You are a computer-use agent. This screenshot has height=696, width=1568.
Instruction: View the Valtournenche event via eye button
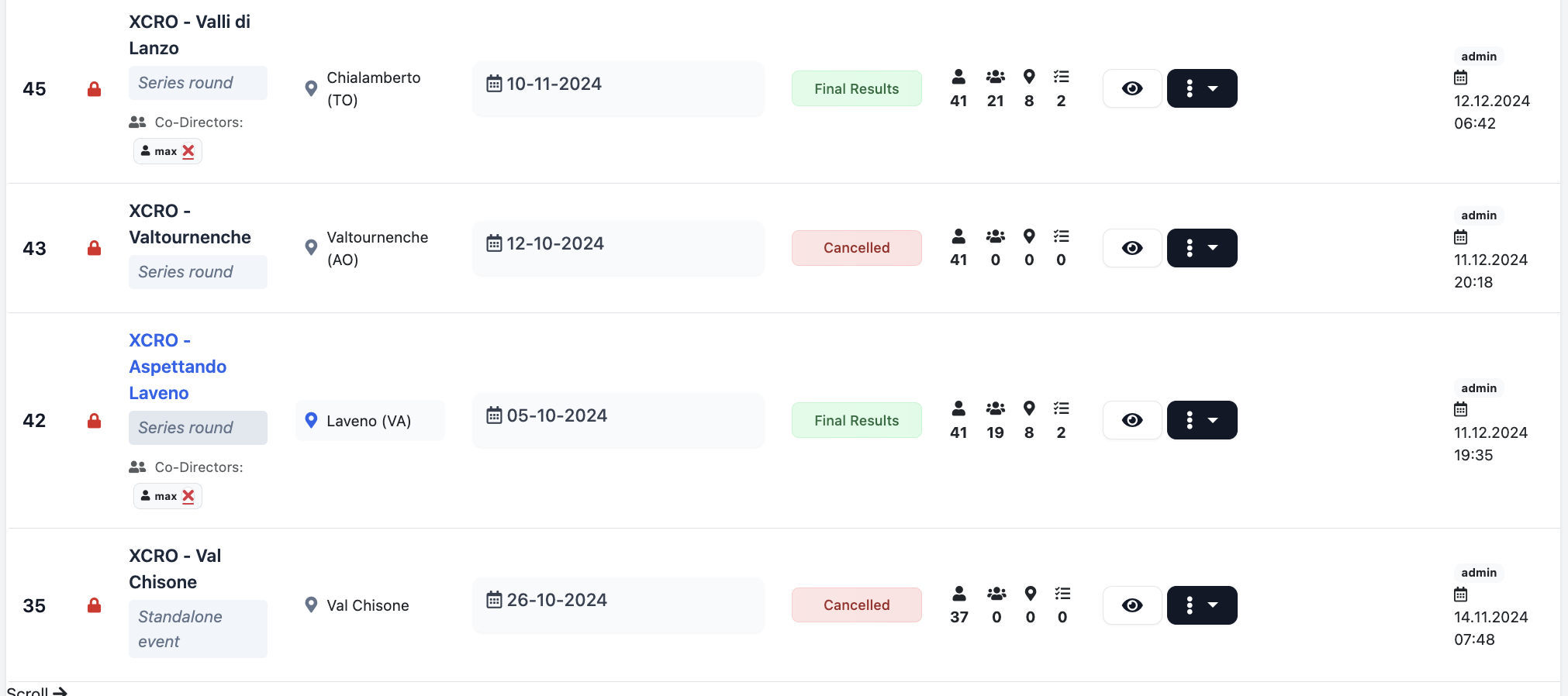[1132, 248]
